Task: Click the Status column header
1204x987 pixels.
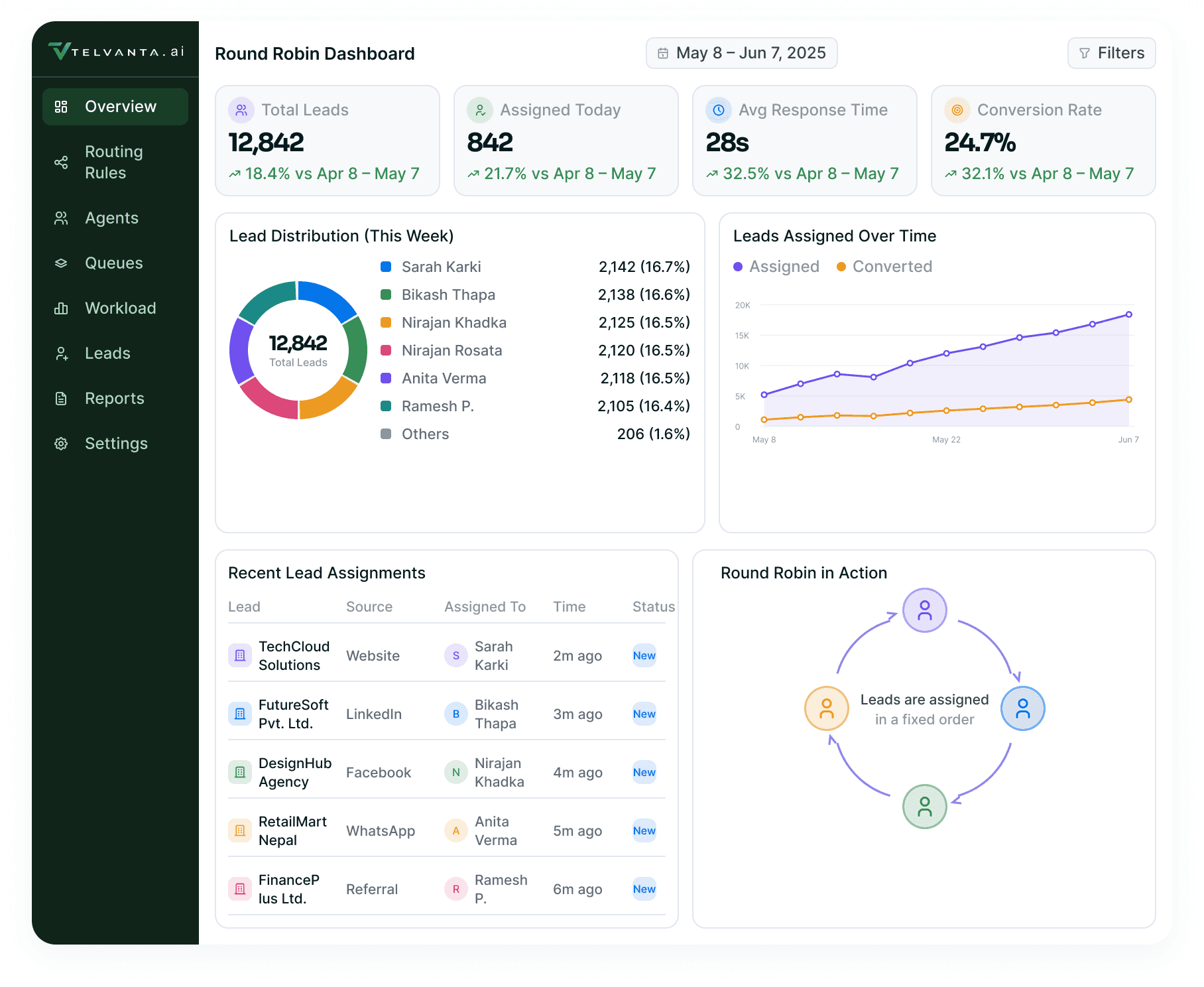Action: pyautogui.click(x=654, y=607)
